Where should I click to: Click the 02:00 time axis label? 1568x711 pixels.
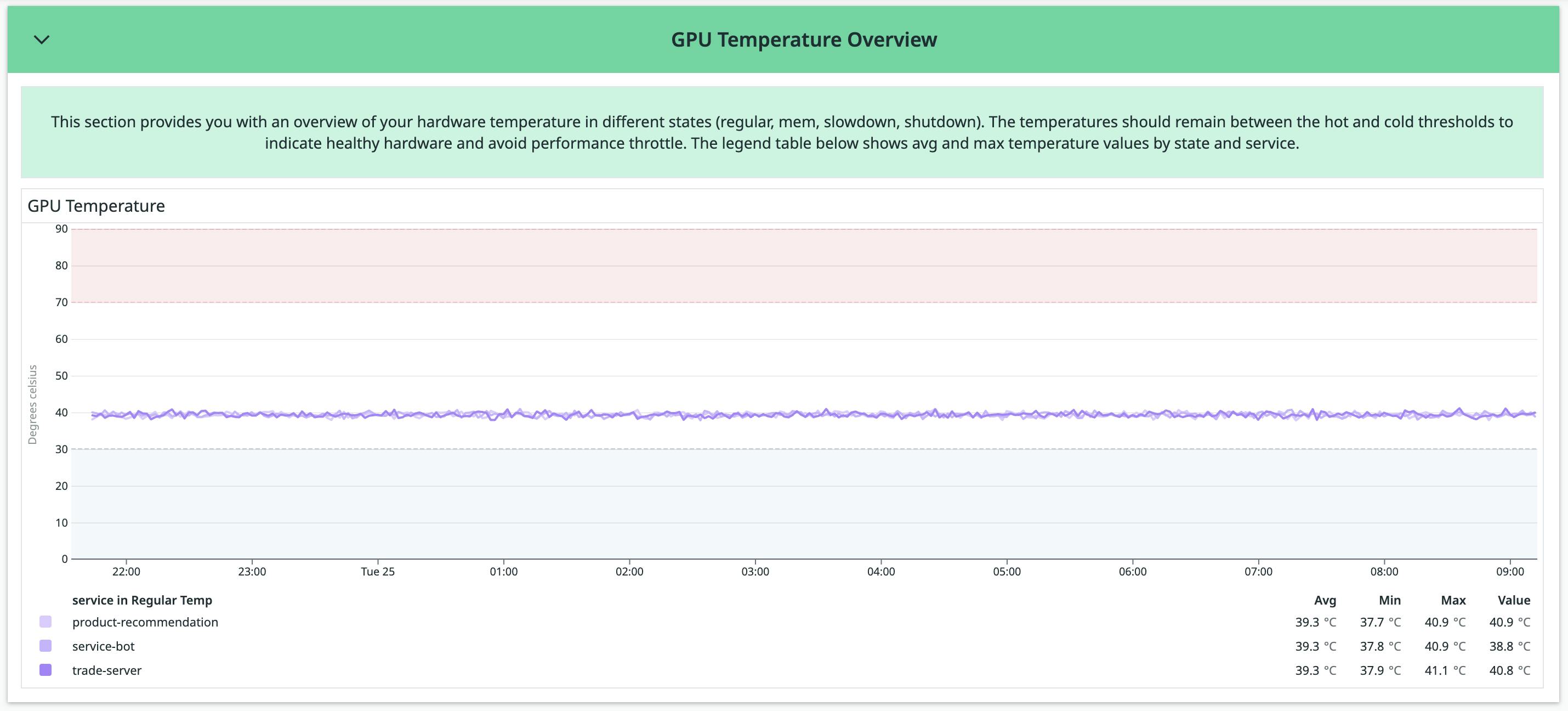[629, 572]
